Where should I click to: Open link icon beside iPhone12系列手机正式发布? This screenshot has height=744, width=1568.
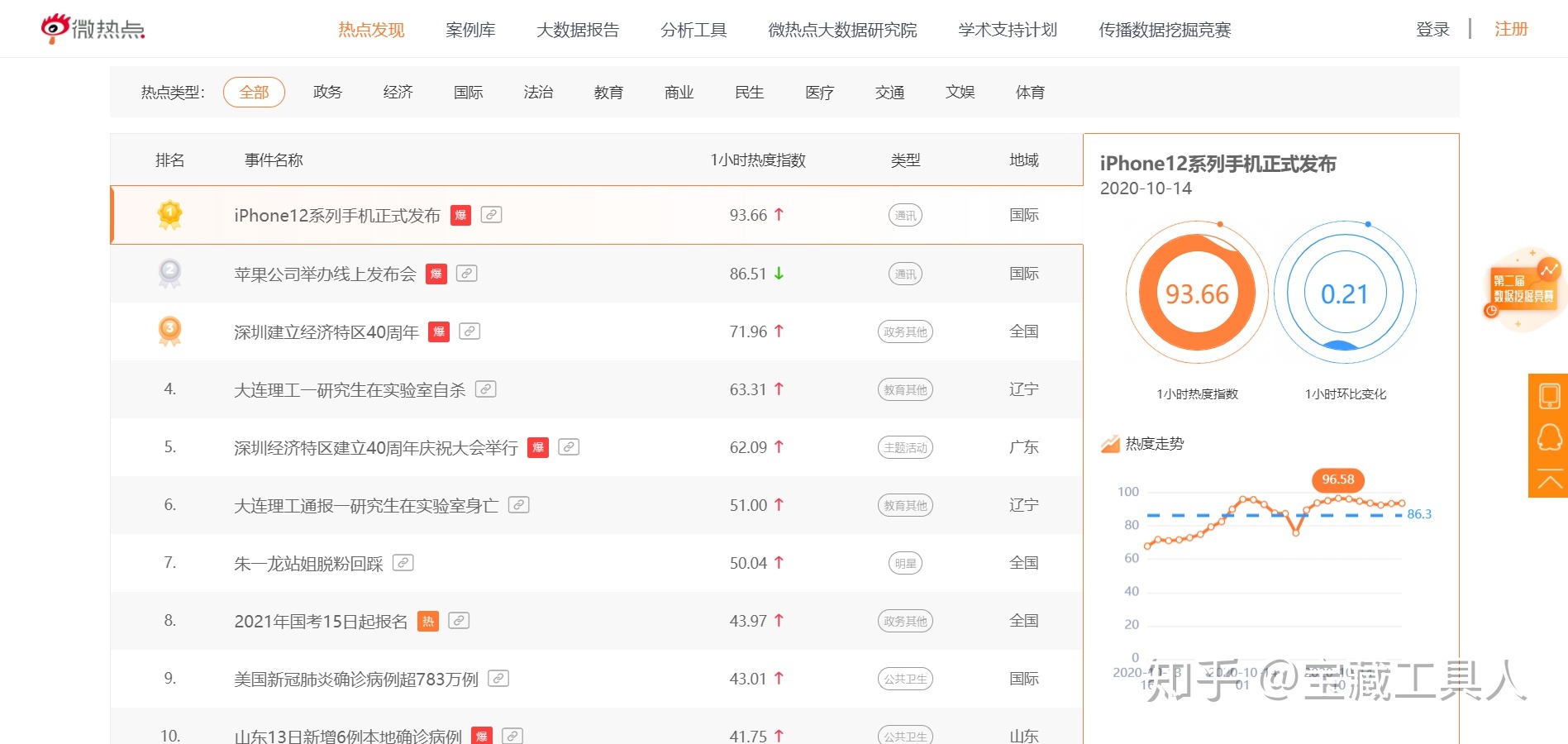[491, 215]
